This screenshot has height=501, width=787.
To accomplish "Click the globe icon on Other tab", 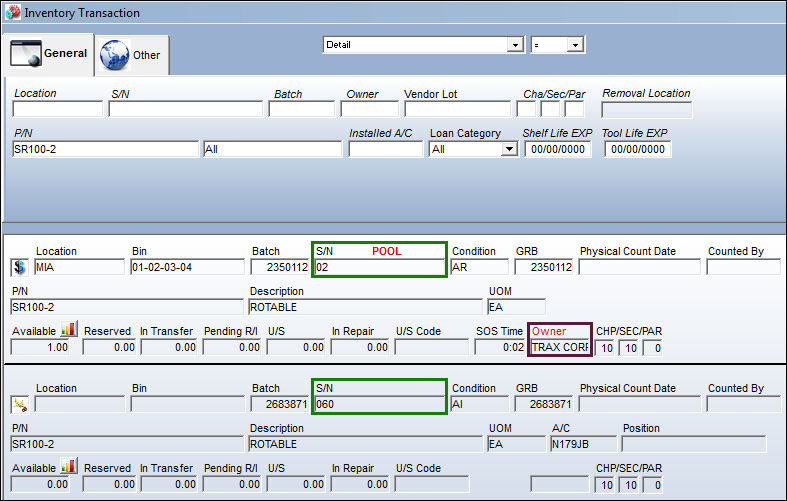I will (114, 55).
